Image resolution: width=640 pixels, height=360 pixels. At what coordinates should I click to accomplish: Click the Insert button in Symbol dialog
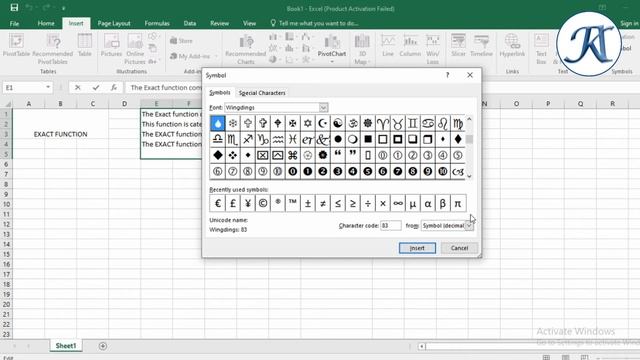pos(417,248)
